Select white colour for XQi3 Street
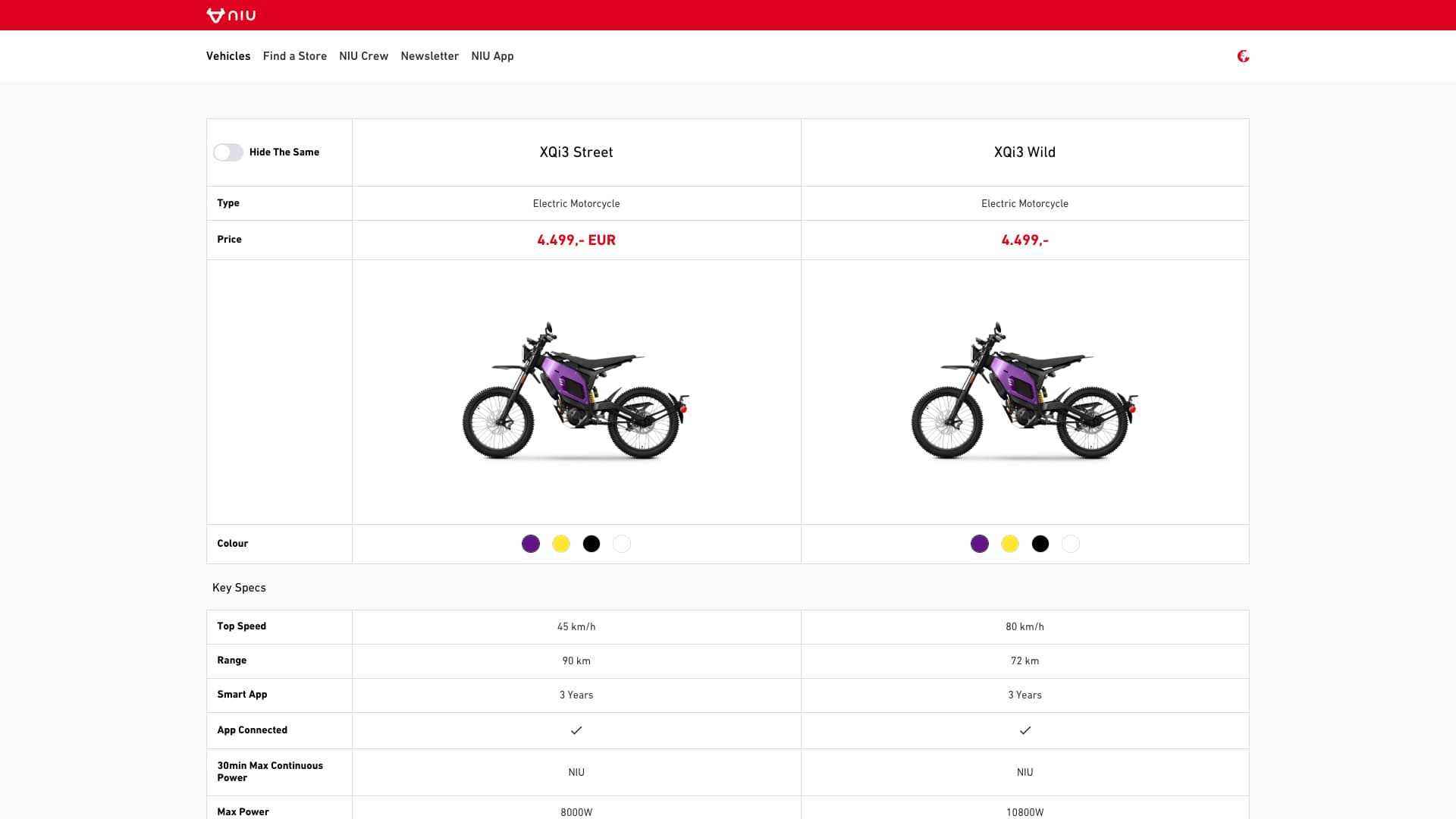The width and height of the screenshot is (1456, 819). coord(622,544)
